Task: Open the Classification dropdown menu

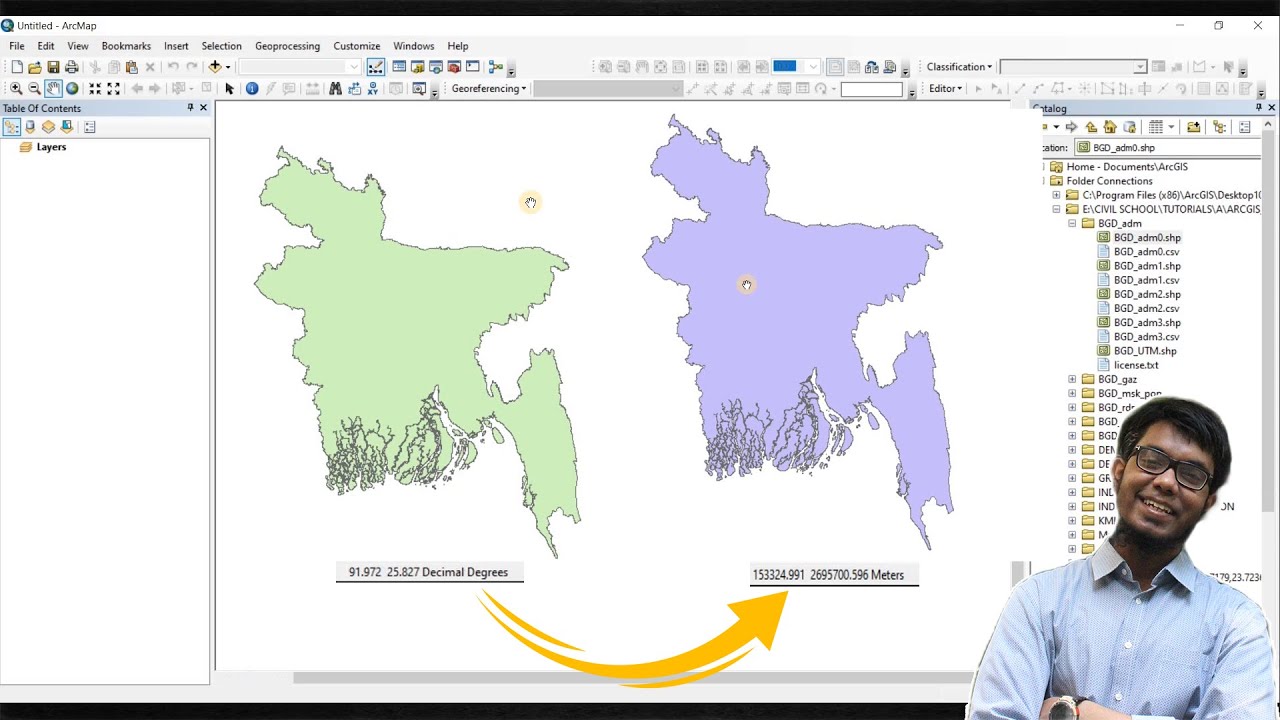Action: (959, 67)
